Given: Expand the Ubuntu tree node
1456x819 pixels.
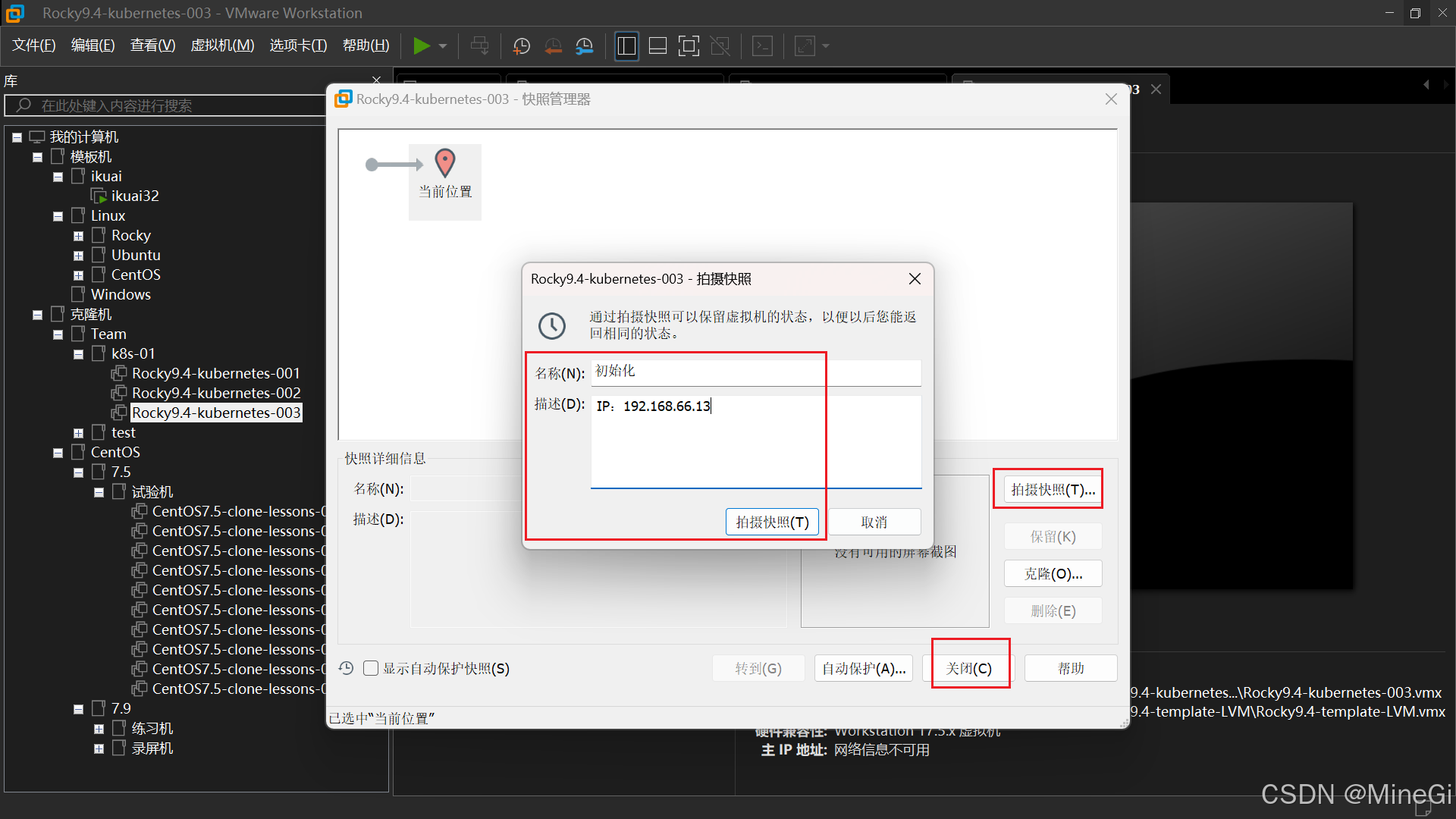Looking at the screenshot, I should [78, 256].
